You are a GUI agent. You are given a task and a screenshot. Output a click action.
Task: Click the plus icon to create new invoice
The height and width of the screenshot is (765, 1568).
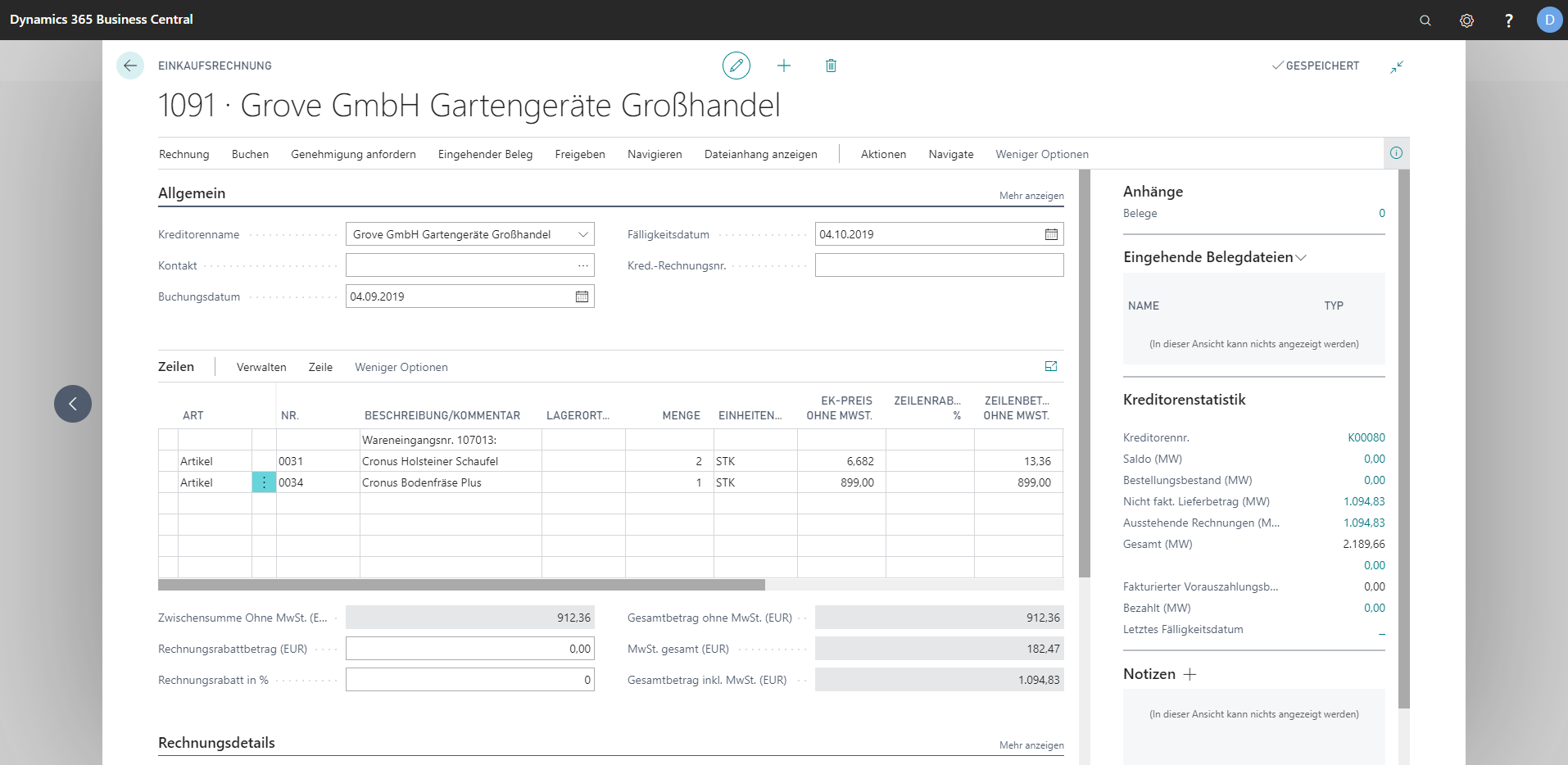pyautogui.click(x=784, y=66)
